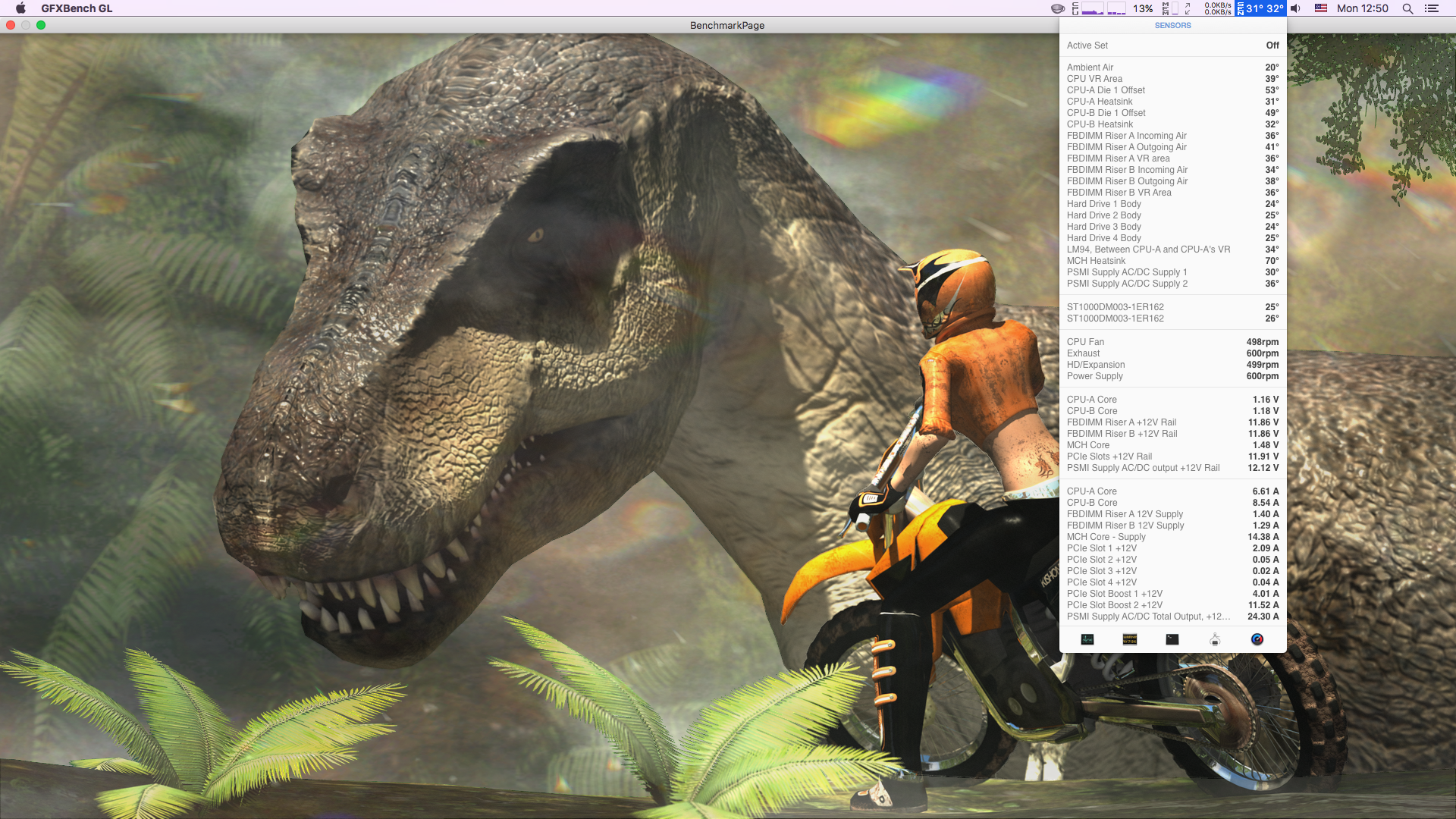Select the CPU-B Heatsink row
The width and height of the screenshot is (1456, 819).
(1172, 124)
